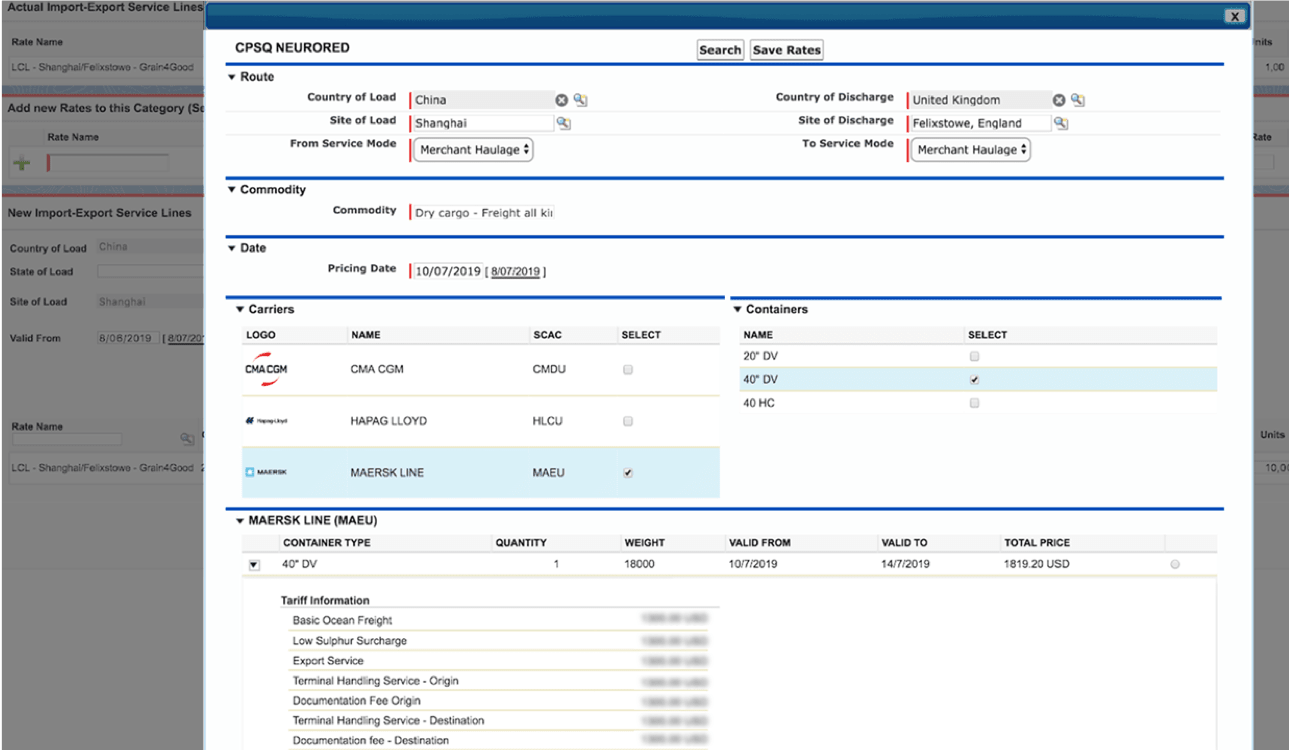Click the Export Service tariff line
The width and height of the screenshot is (1289, 750).
(500, 661)
